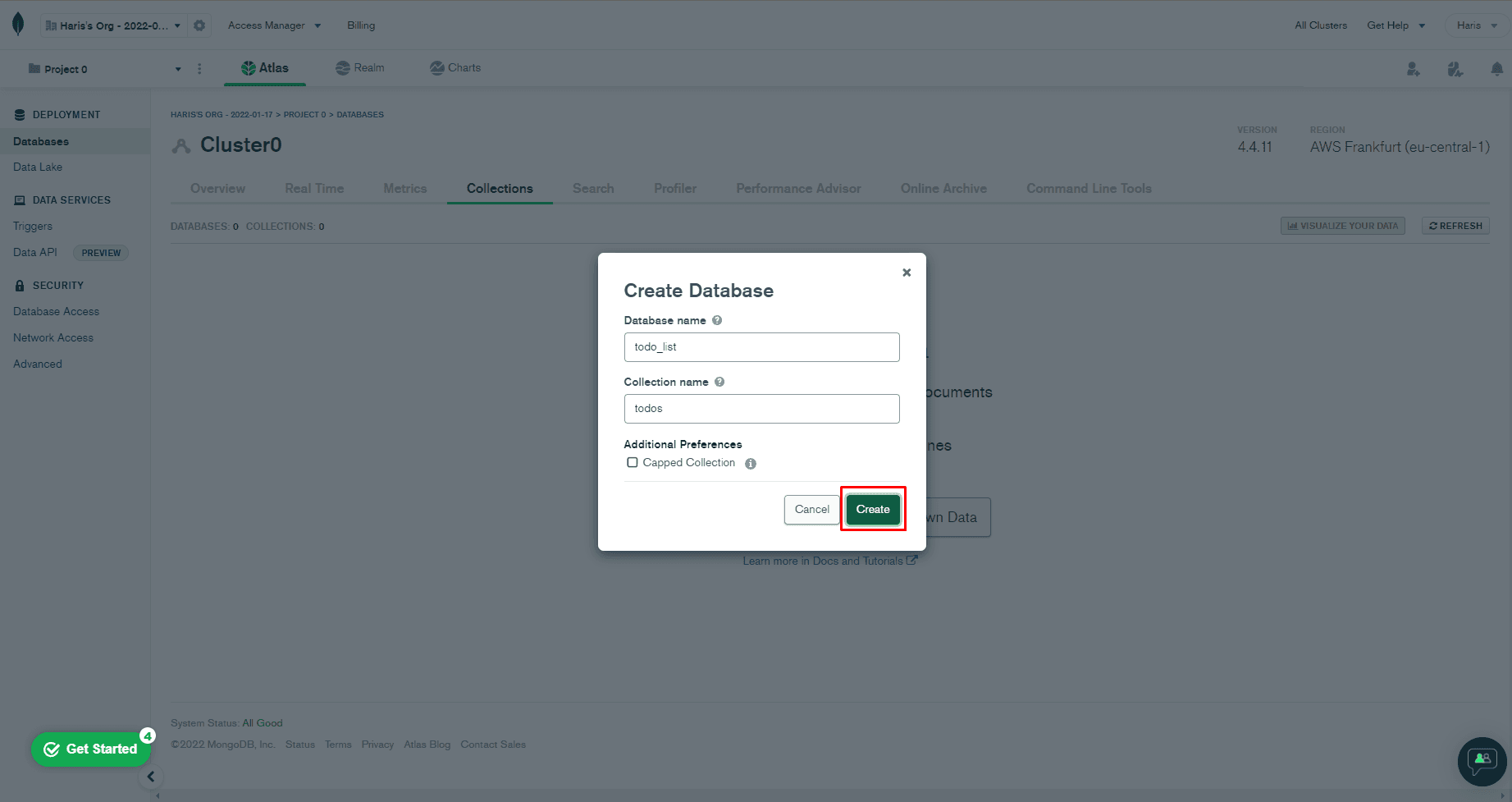Open the project options three-dot menu
Screen dimensions: 1512x802
(199, 69)
